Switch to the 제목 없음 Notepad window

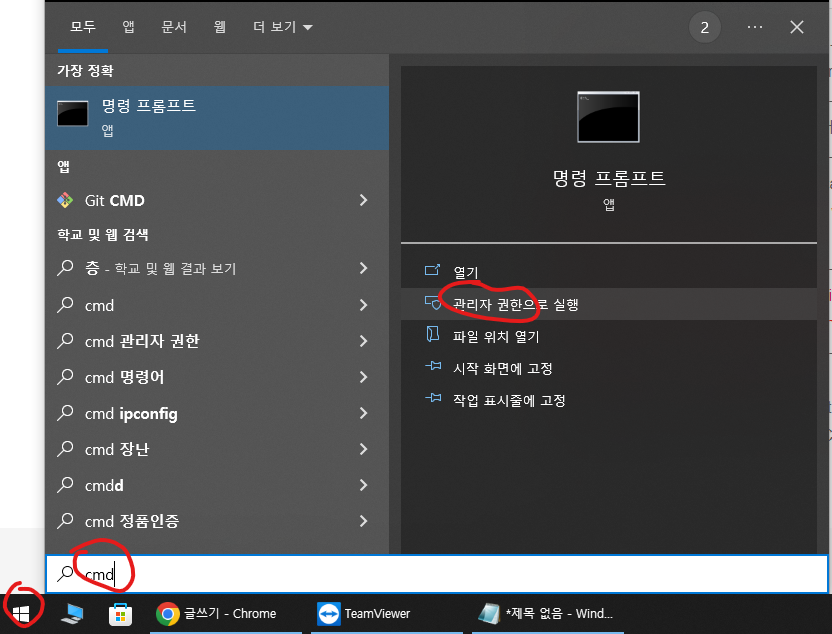(x=548, y=614)
